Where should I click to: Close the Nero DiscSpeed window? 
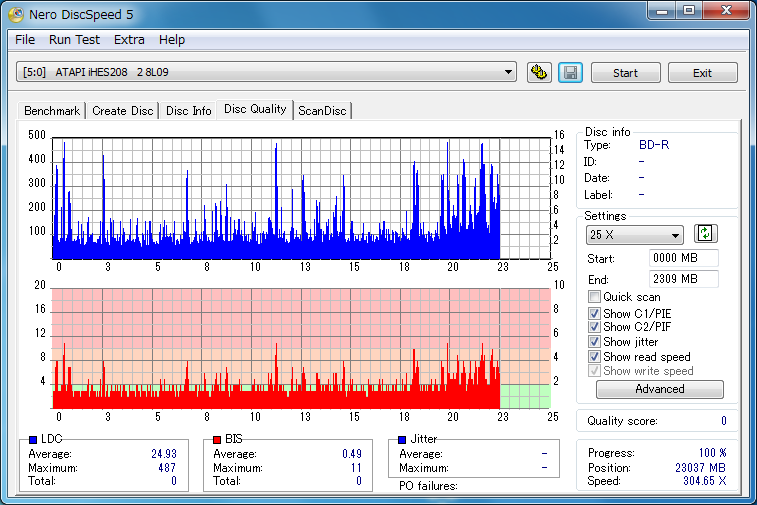(x=726, y=11)
